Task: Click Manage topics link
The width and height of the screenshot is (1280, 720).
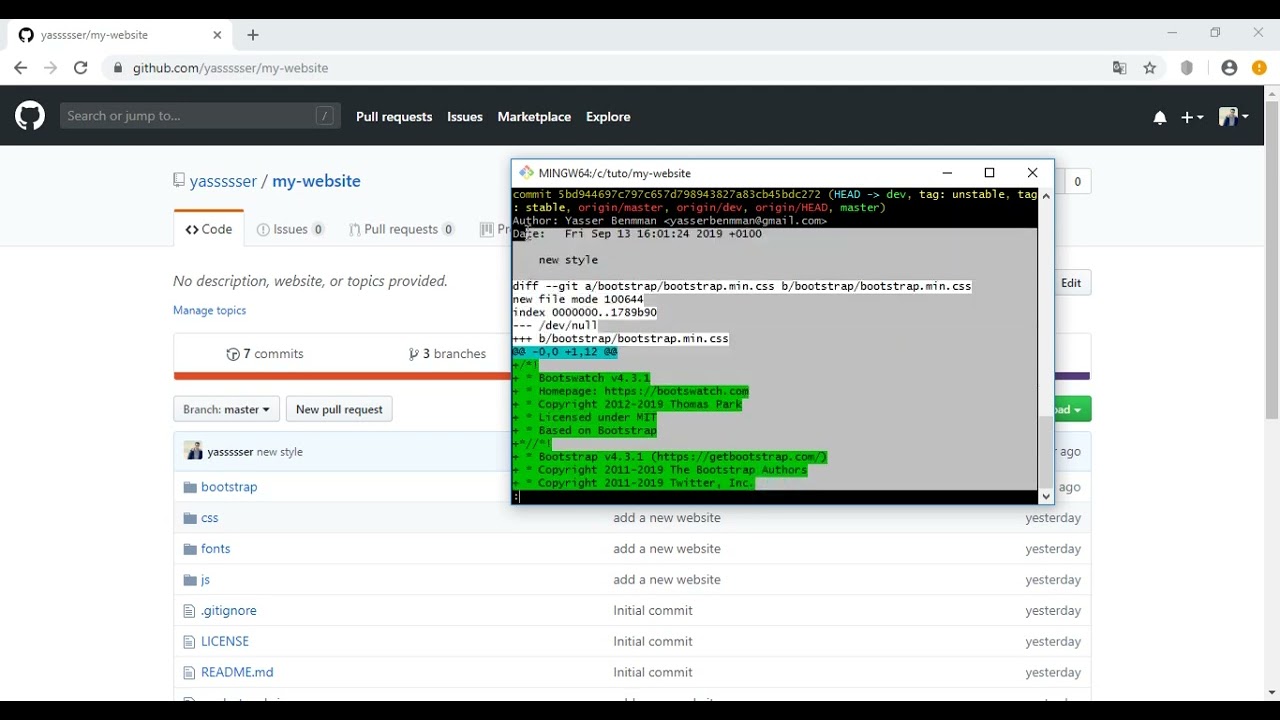Action: pos(209,310)
